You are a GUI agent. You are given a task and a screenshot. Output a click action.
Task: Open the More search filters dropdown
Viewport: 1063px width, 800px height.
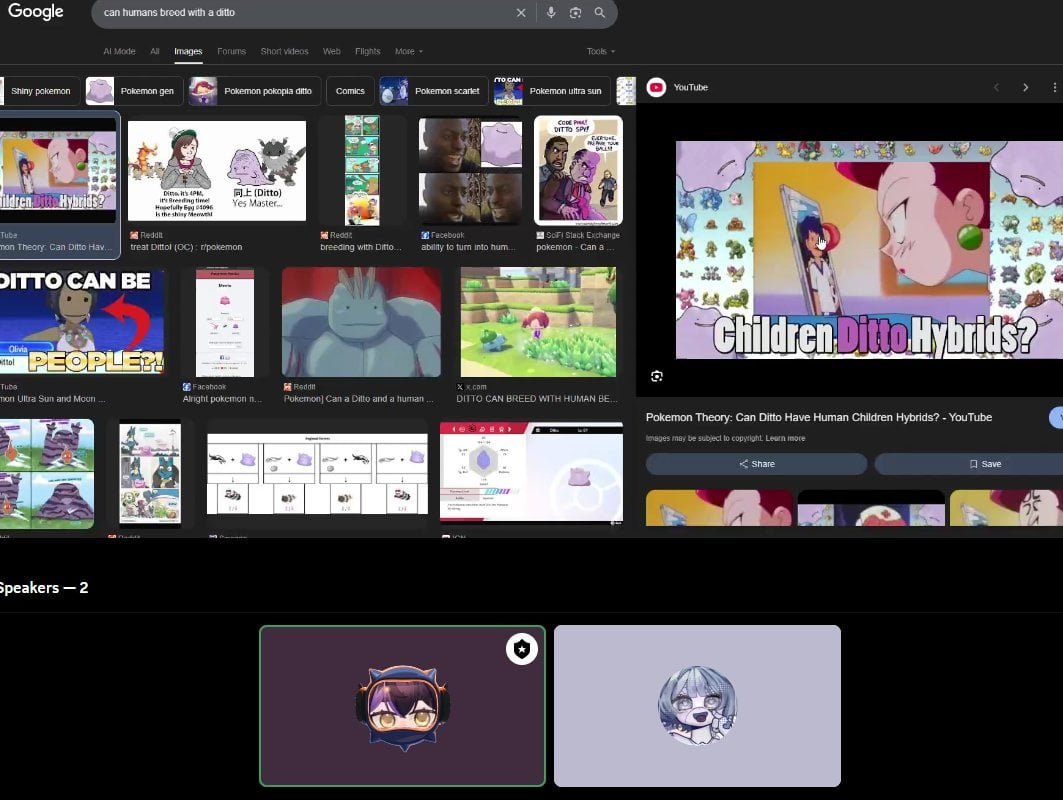406,51
